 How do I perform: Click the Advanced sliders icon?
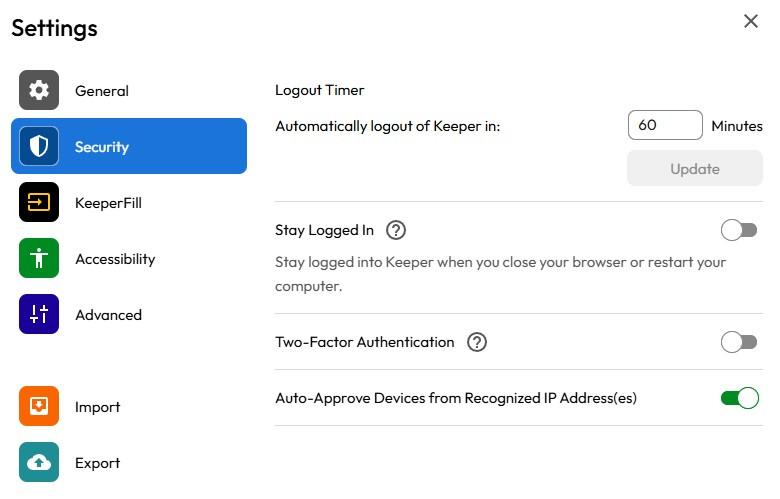39,314
